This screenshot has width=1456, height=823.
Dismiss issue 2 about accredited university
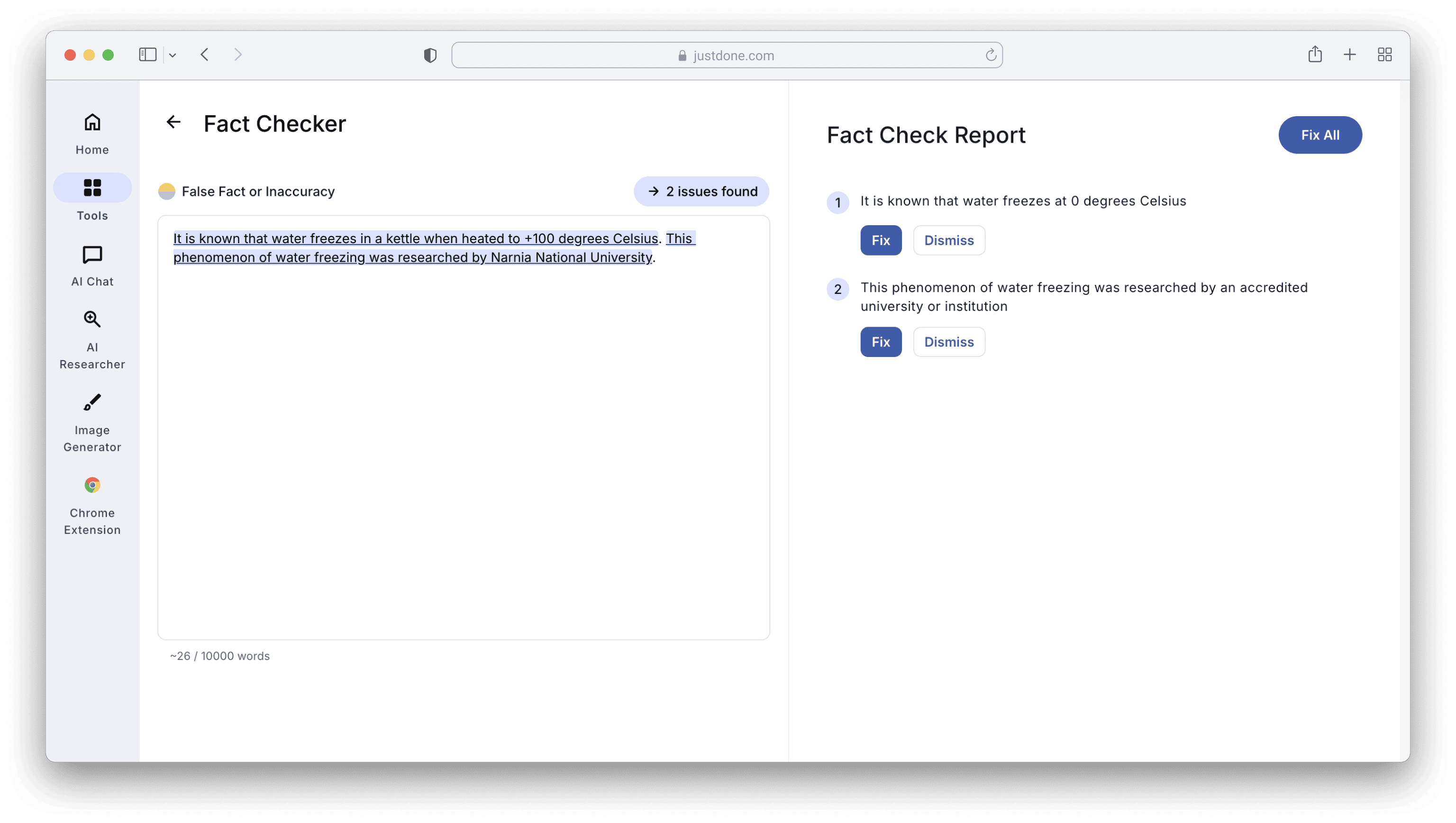point(948,342)
